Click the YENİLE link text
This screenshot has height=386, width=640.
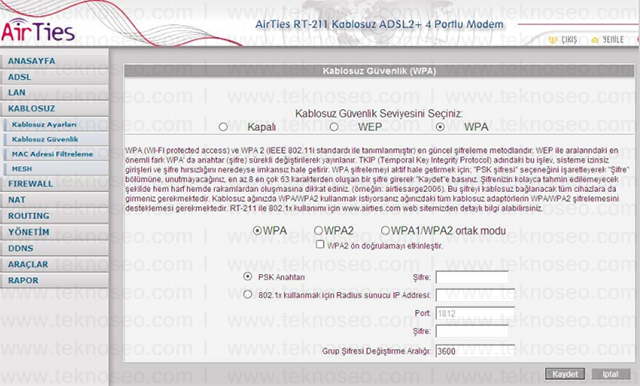[x=613, y=40]
